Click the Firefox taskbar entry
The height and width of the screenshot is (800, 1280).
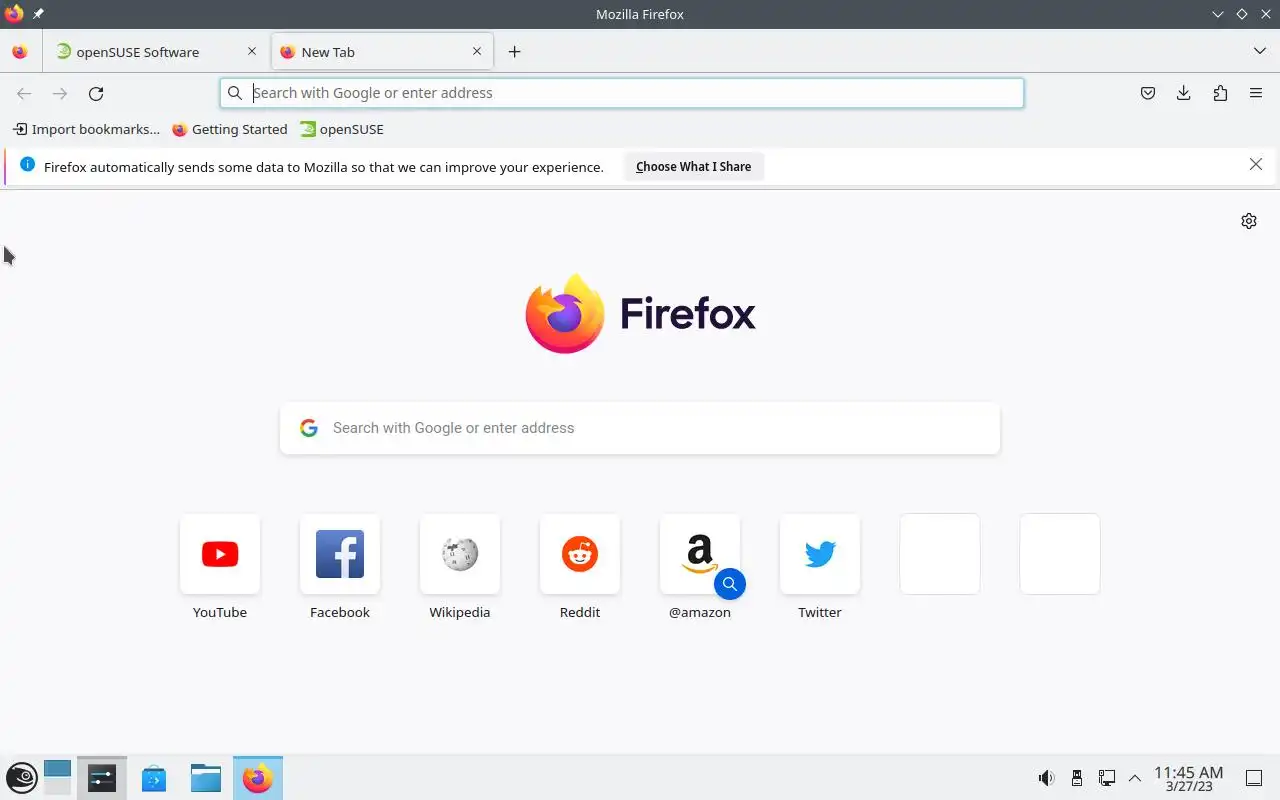(258, 778)
